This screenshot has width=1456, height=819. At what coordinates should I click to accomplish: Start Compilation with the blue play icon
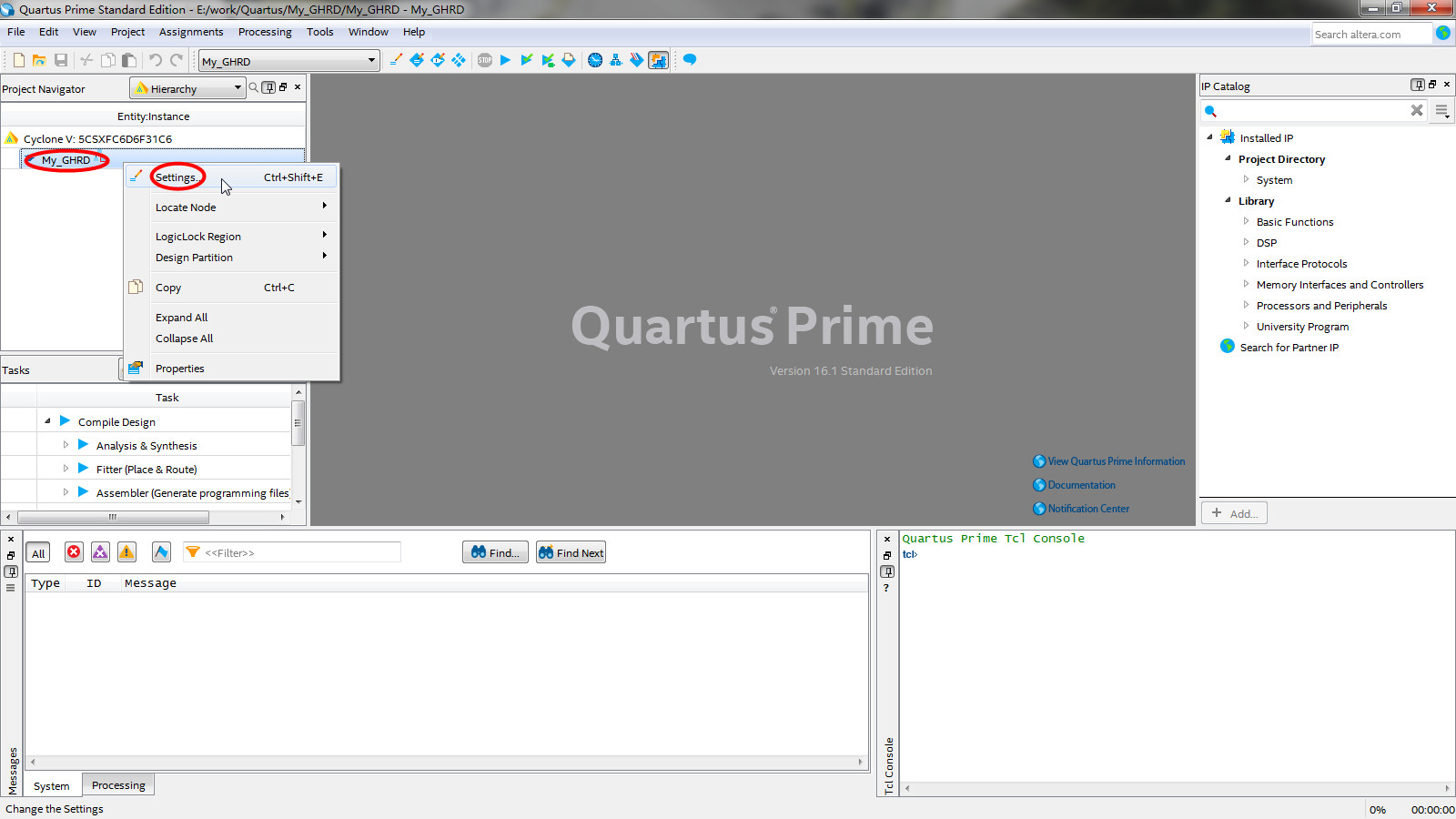pos(506,60)
